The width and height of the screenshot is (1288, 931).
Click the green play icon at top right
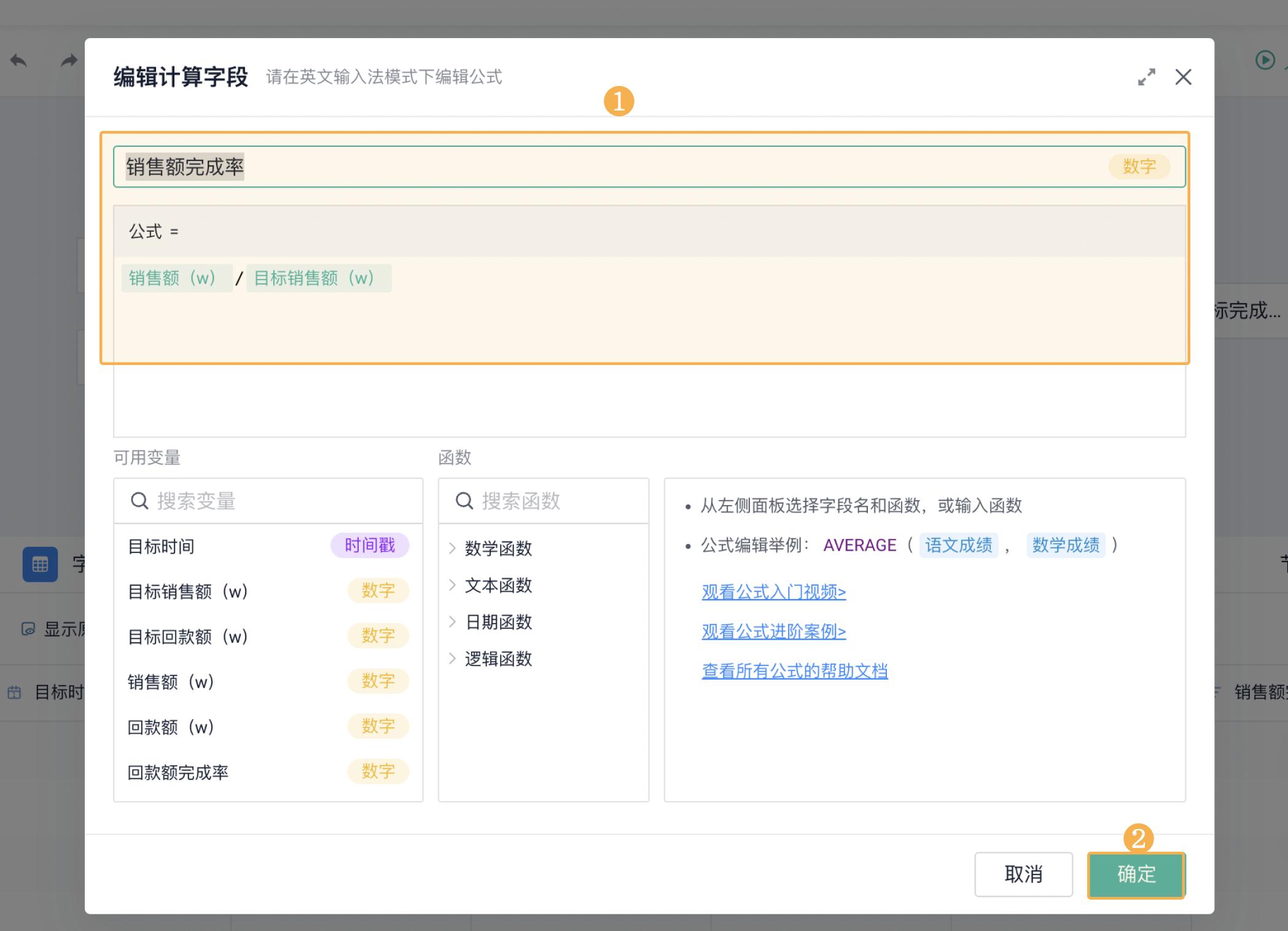point(1265,60)
